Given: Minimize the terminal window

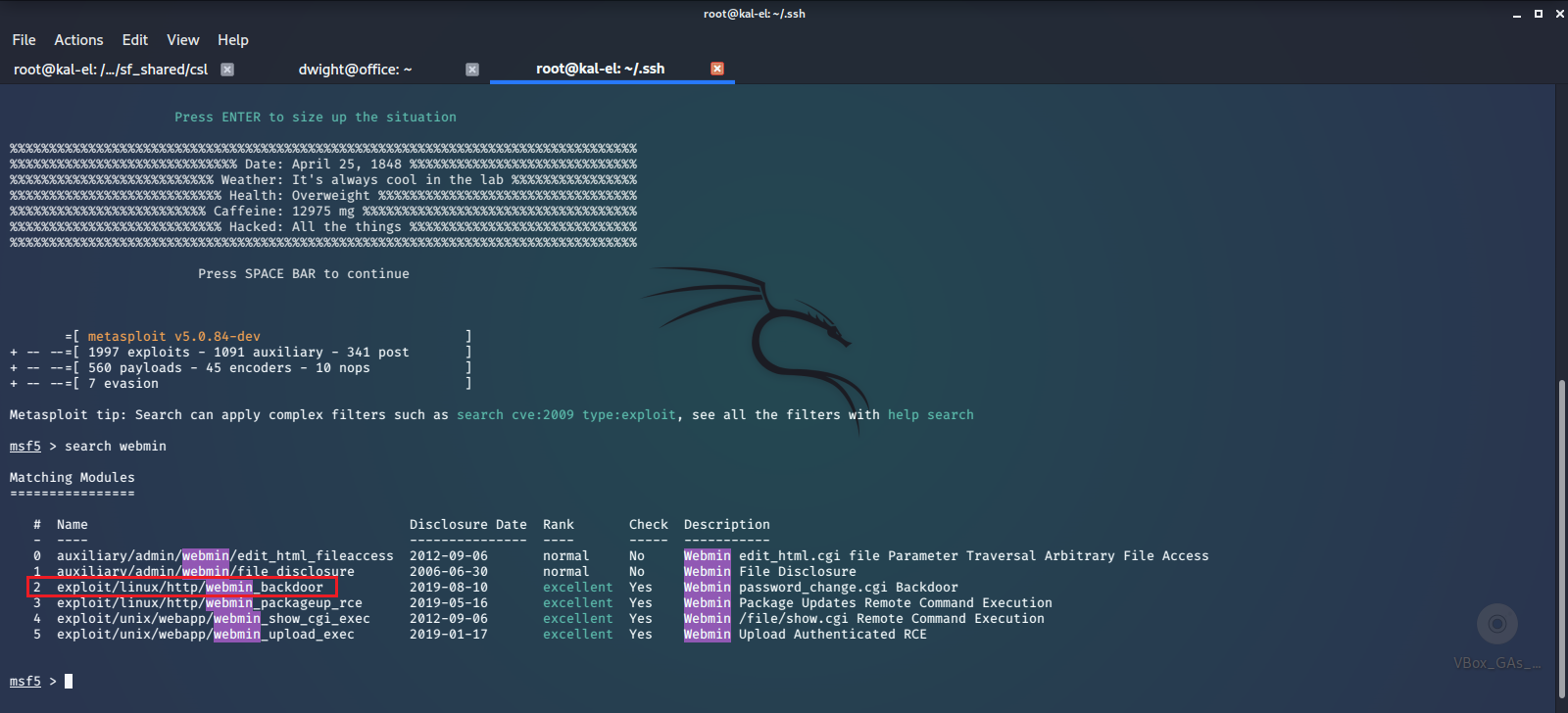Looking at the screenshot, I should pyautogui.click(x=1517, y=14).
